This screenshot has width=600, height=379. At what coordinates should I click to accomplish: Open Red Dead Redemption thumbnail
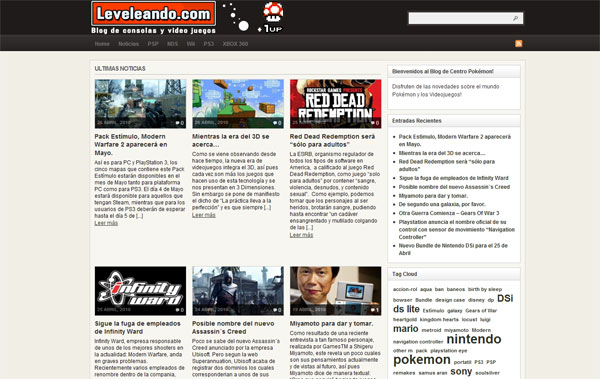(336, 104)
